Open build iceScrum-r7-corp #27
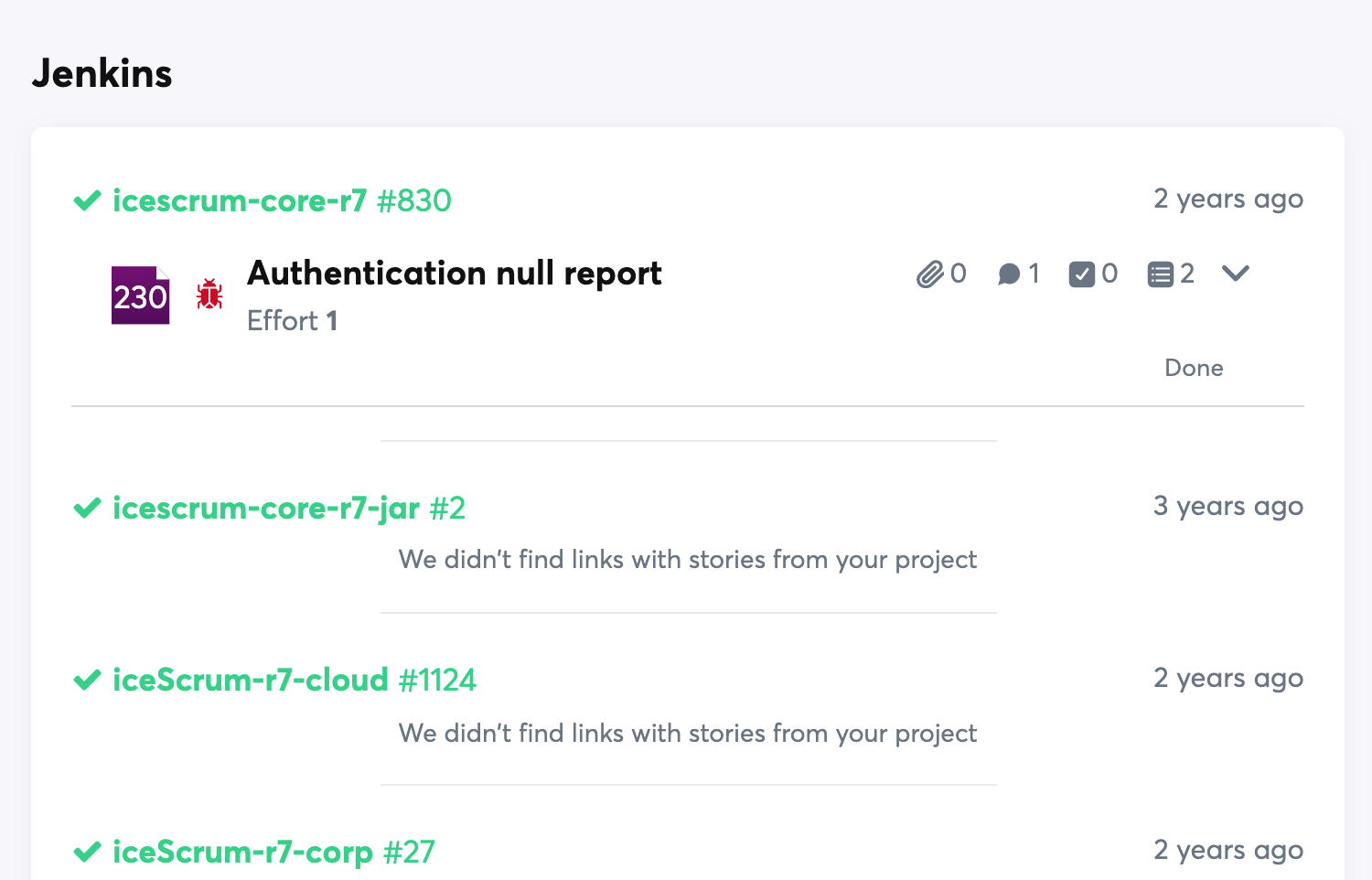Viewport: 1372px width, 880px height. [x=273, y=852]
